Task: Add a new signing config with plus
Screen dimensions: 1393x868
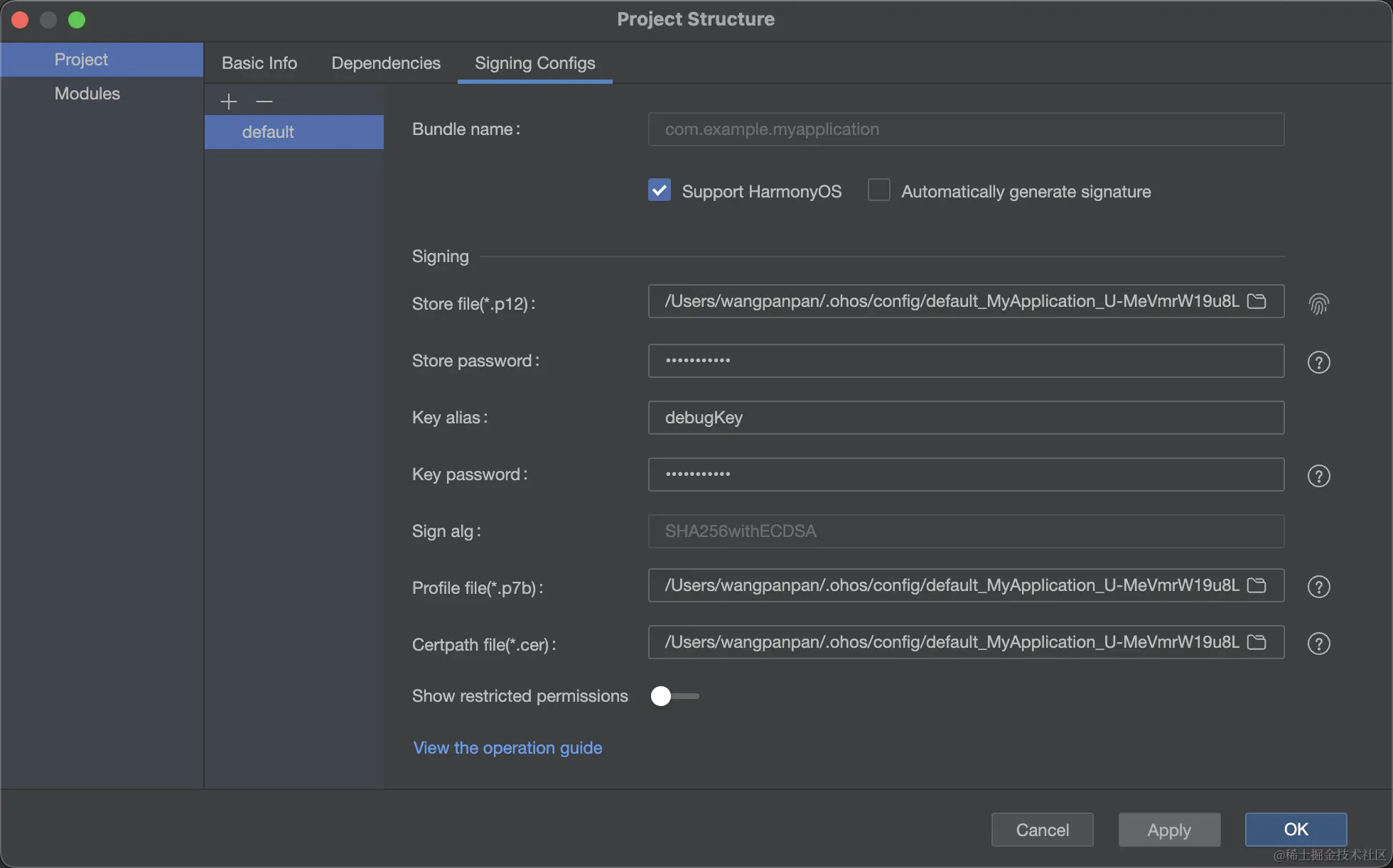Action: click(229, 102)
